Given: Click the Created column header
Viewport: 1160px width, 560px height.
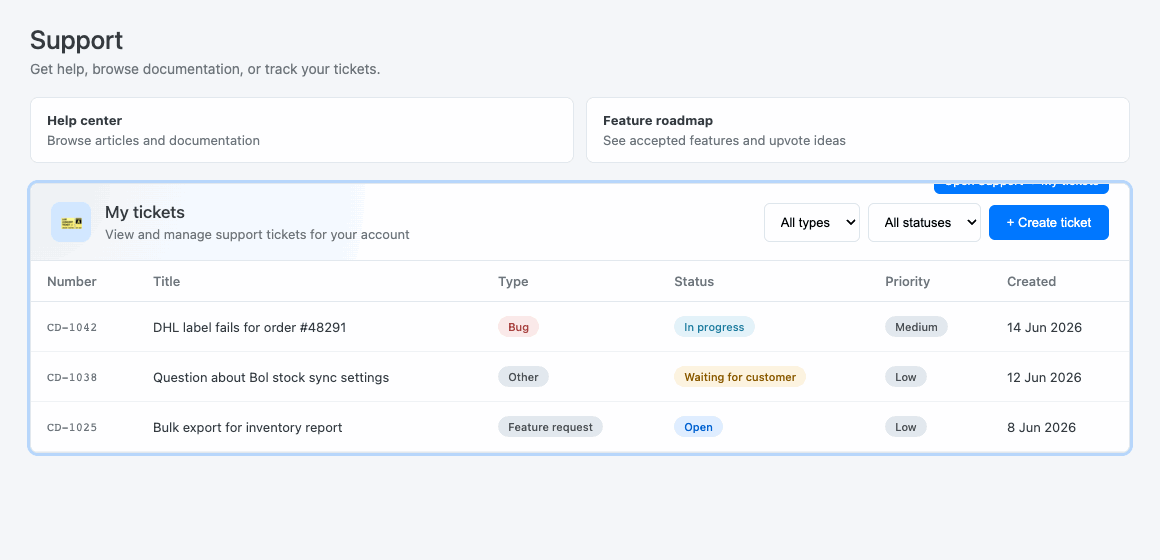Looking at the screenshot, I should 1031,281.
